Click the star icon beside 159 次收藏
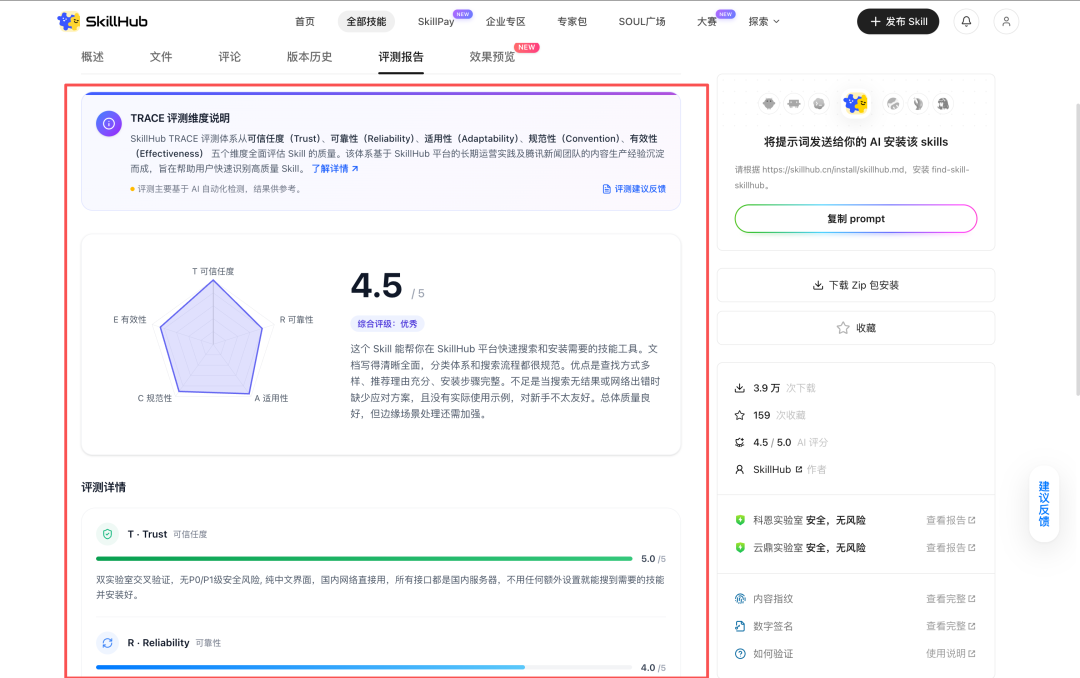The height and width of the screenshot is (678, 1080). tap(740, 415)
